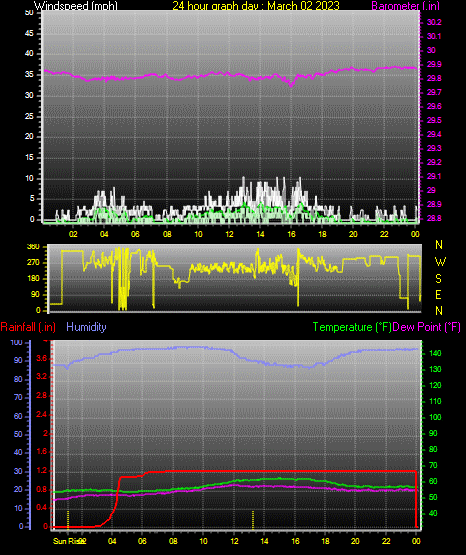Click the yellow dotted marker near hour 13

point(253,520)
